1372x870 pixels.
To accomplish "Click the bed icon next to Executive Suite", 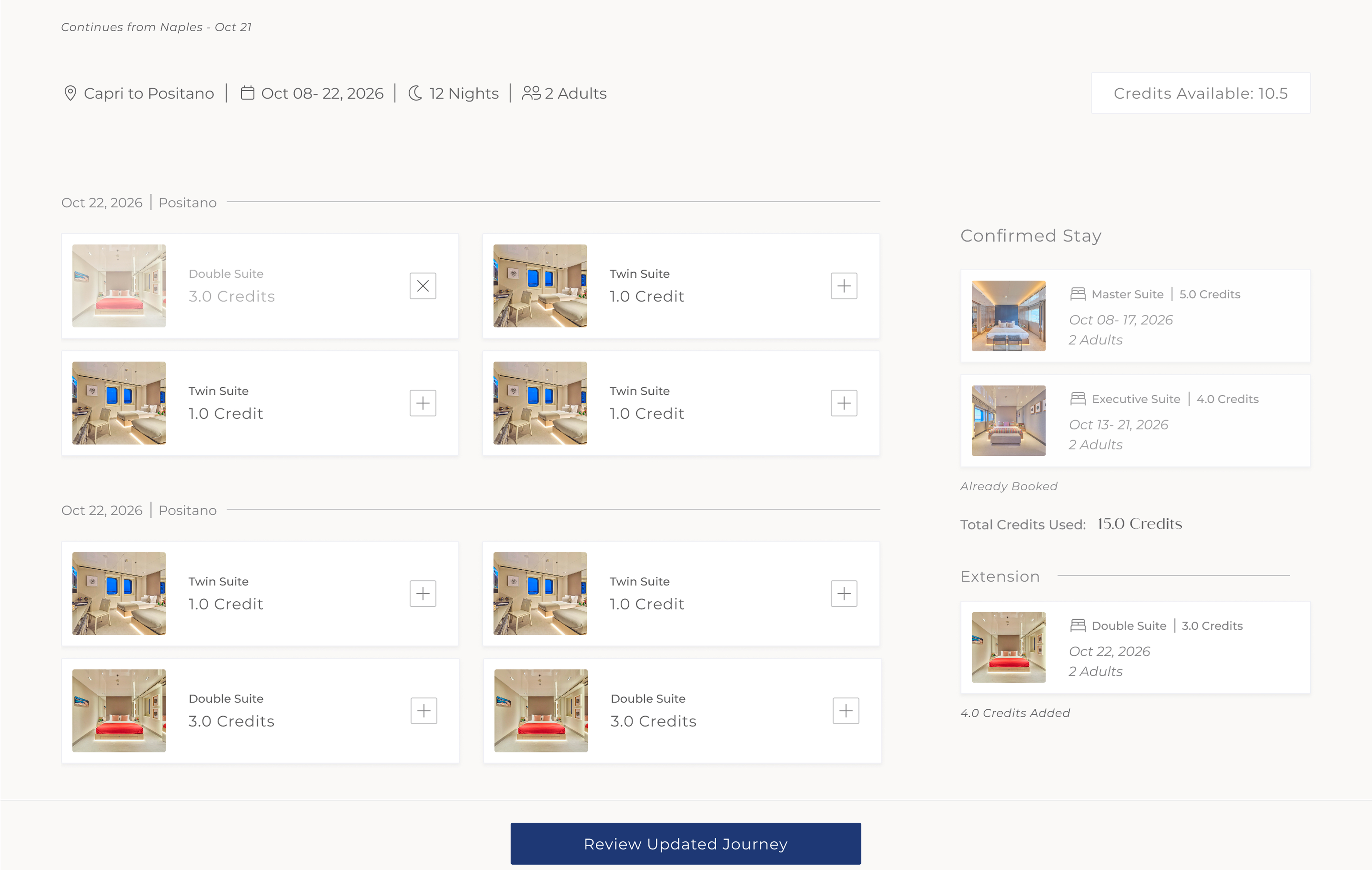I will [x=1077, y=399].
